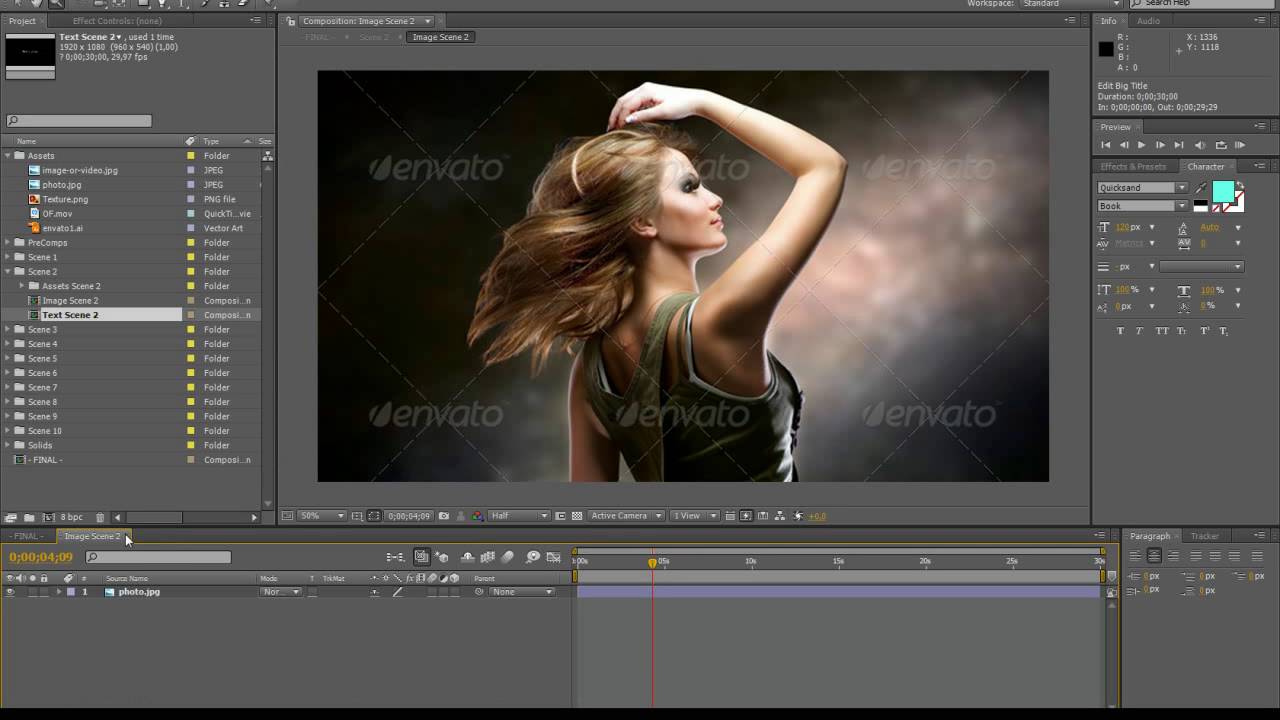Open the cyan fill color swatch
Viewport: 1280px width, 720px height.
coord(1223,191)
